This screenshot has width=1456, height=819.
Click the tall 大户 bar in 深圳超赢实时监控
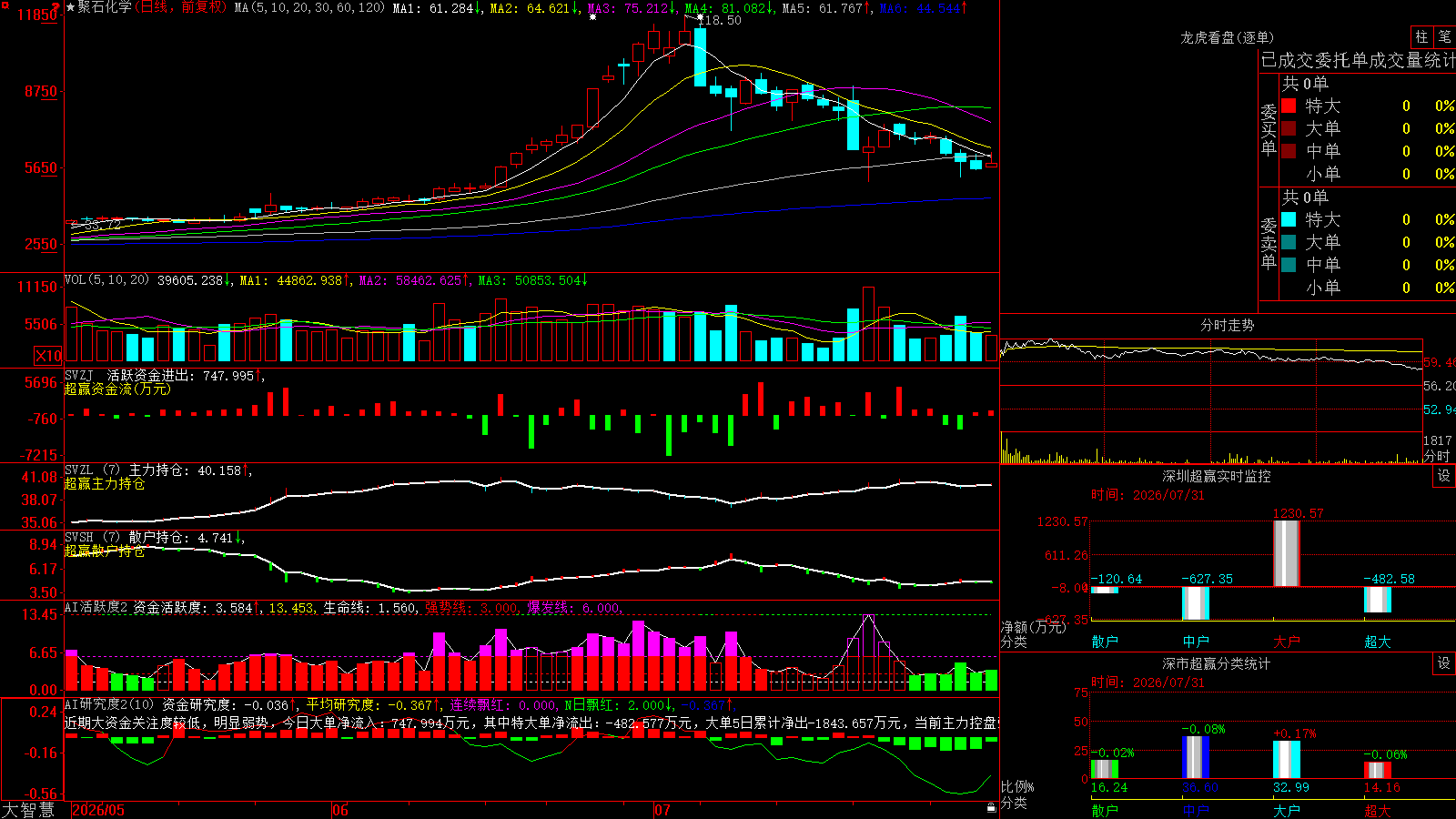pyautogui.click(x=1287, y=553)
